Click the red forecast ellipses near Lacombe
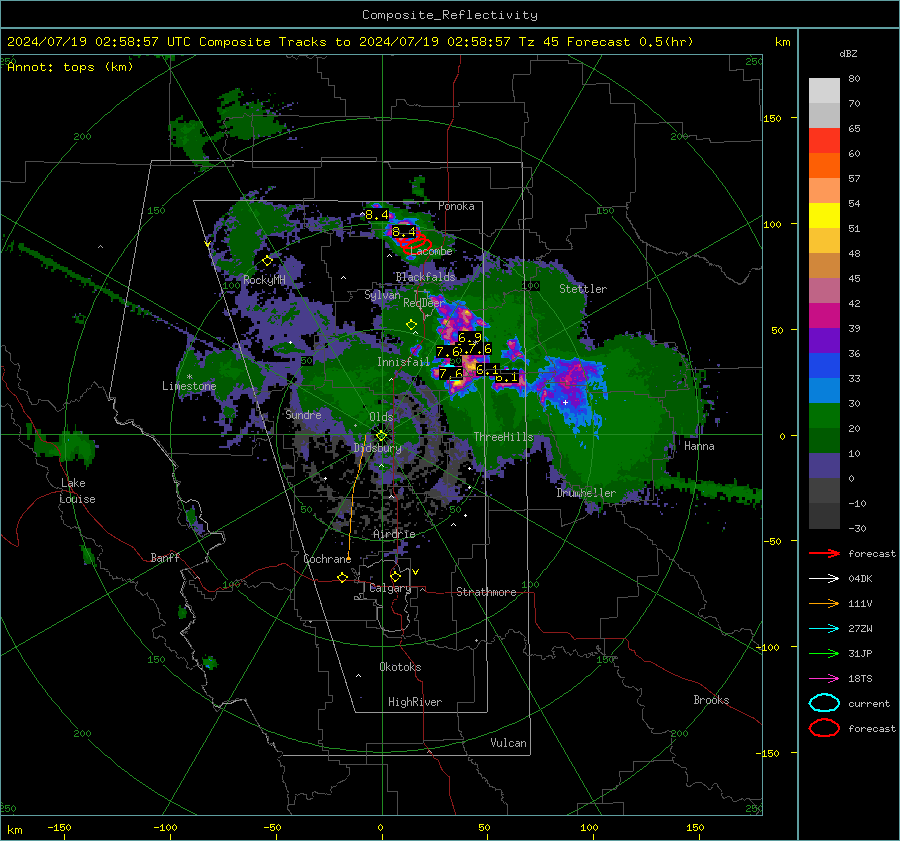The image size is (900, 841). [x=418, y=244]
